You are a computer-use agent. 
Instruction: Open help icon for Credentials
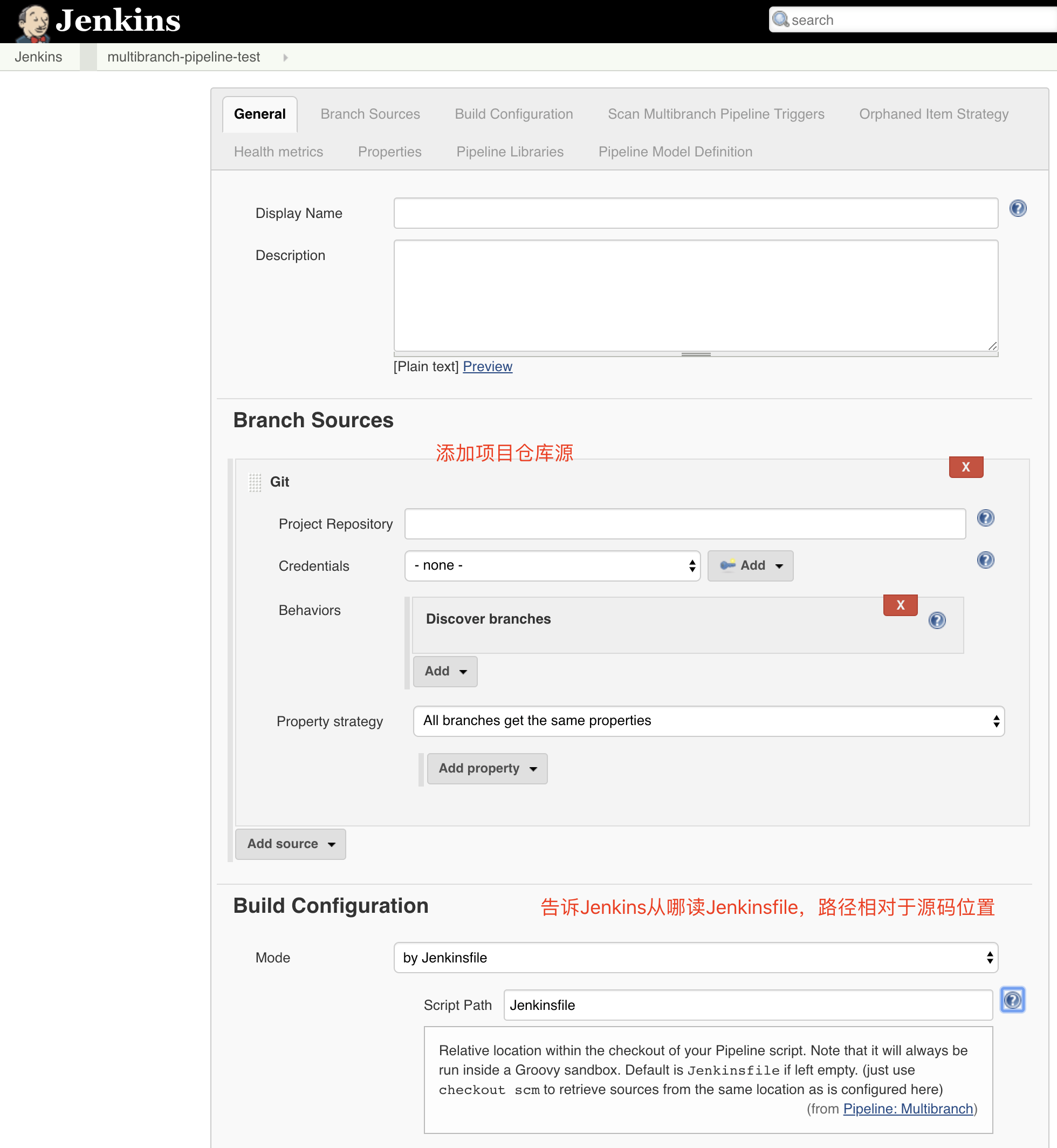click(985, 559)
